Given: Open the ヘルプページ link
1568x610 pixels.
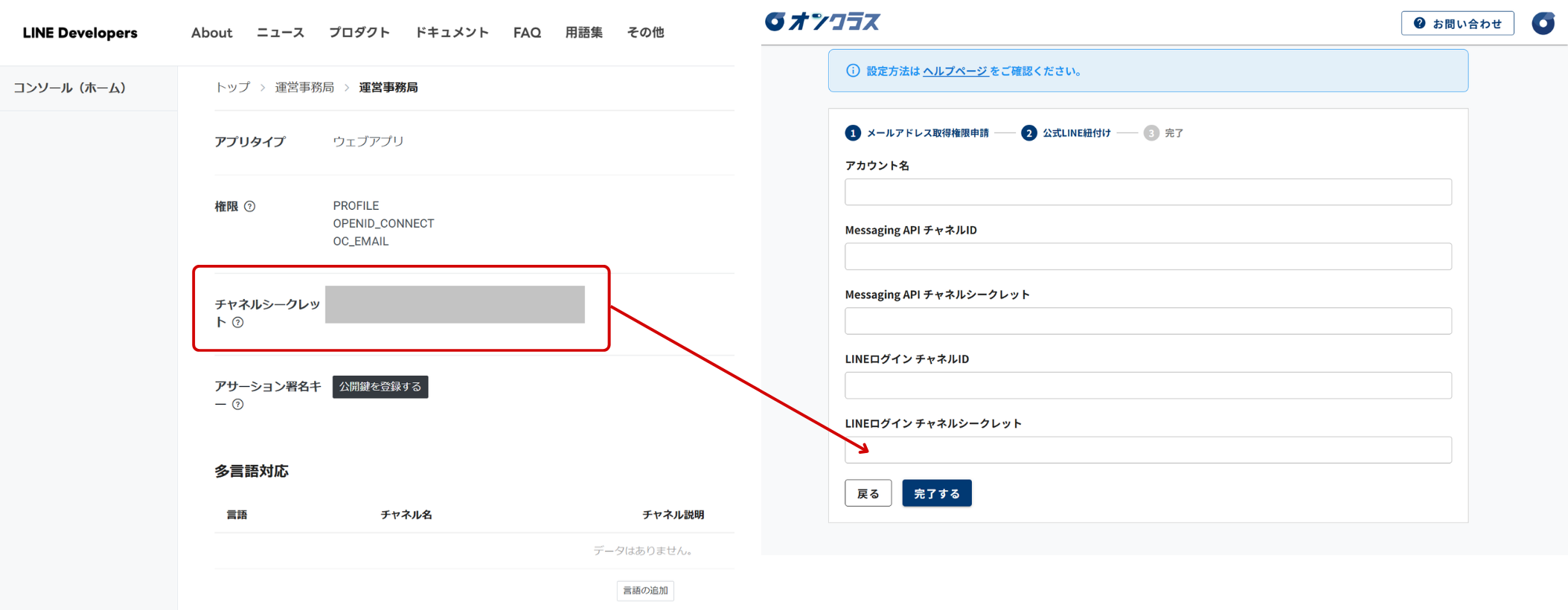Looking at the screenshot, I should pos(955,71).
